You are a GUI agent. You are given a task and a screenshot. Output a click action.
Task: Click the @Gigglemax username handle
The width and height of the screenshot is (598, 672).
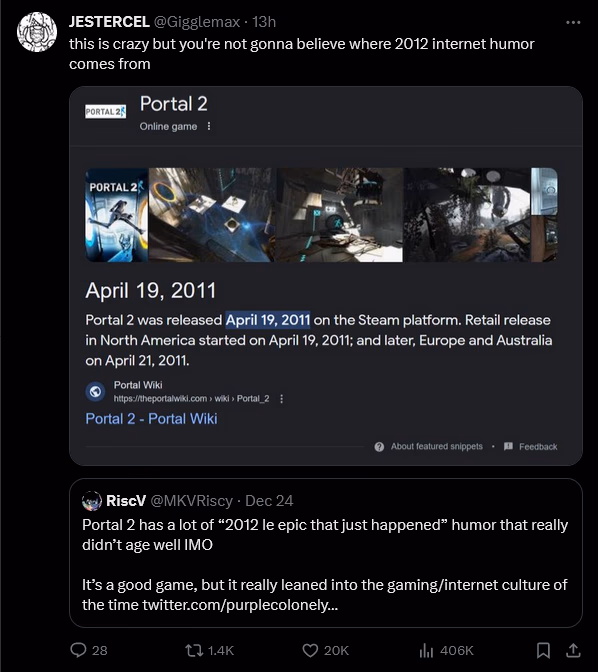click(x=197, y=22)
